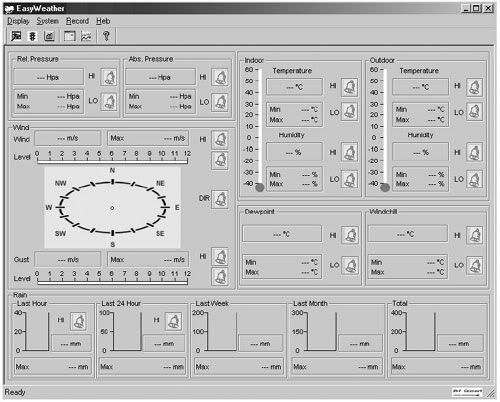Click Outdoor Temperature LO alarm bell

click(474, 111)
